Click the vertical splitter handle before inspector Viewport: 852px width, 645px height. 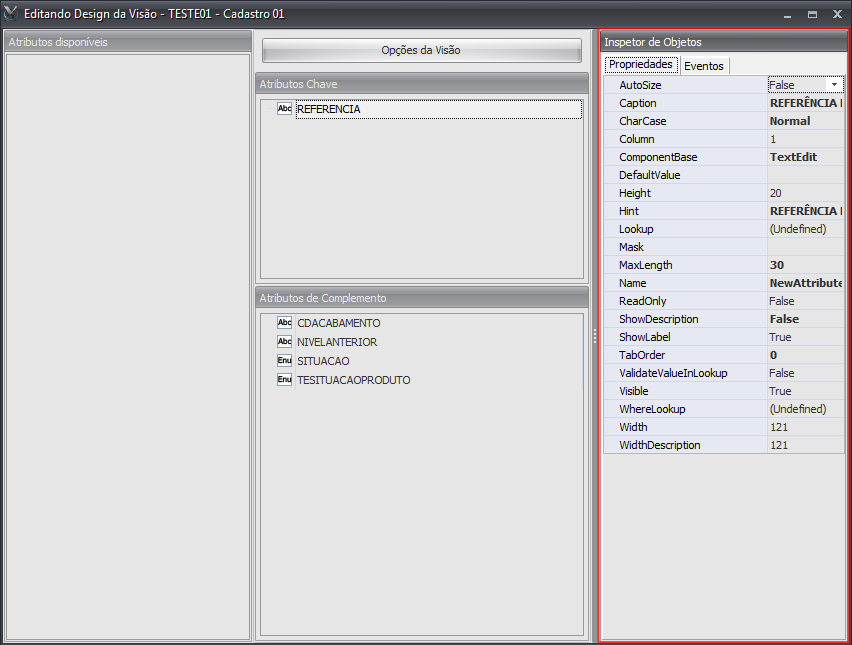(595, 336)
